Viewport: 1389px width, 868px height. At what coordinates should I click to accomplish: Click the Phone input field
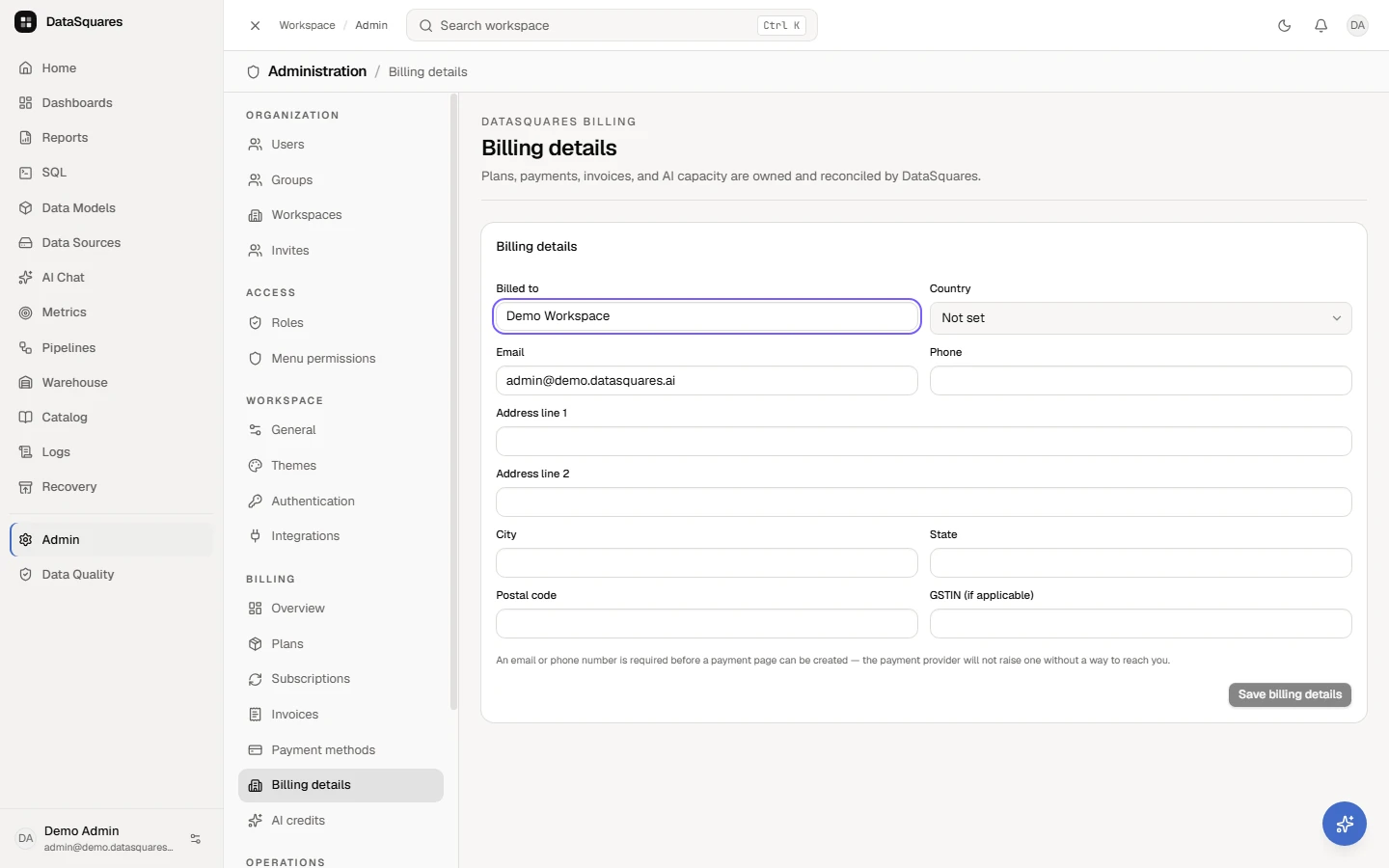click(1140, 381)
